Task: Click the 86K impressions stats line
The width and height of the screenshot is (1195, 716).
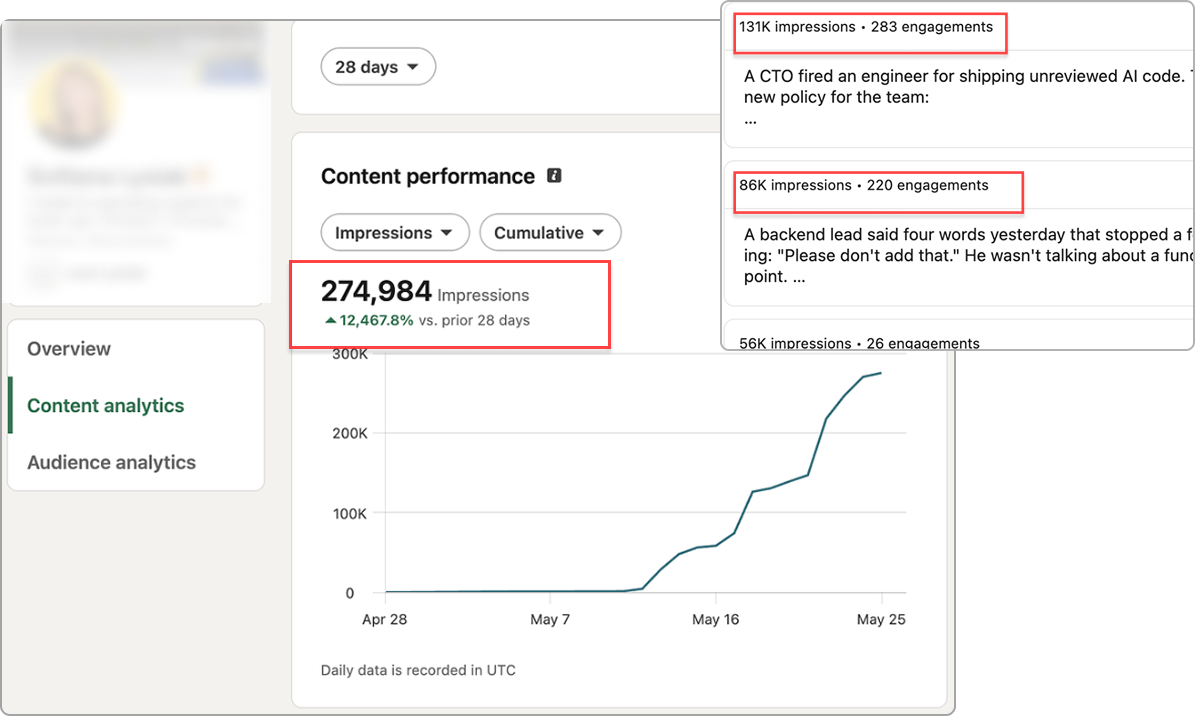Action: (x=863, y=185)
